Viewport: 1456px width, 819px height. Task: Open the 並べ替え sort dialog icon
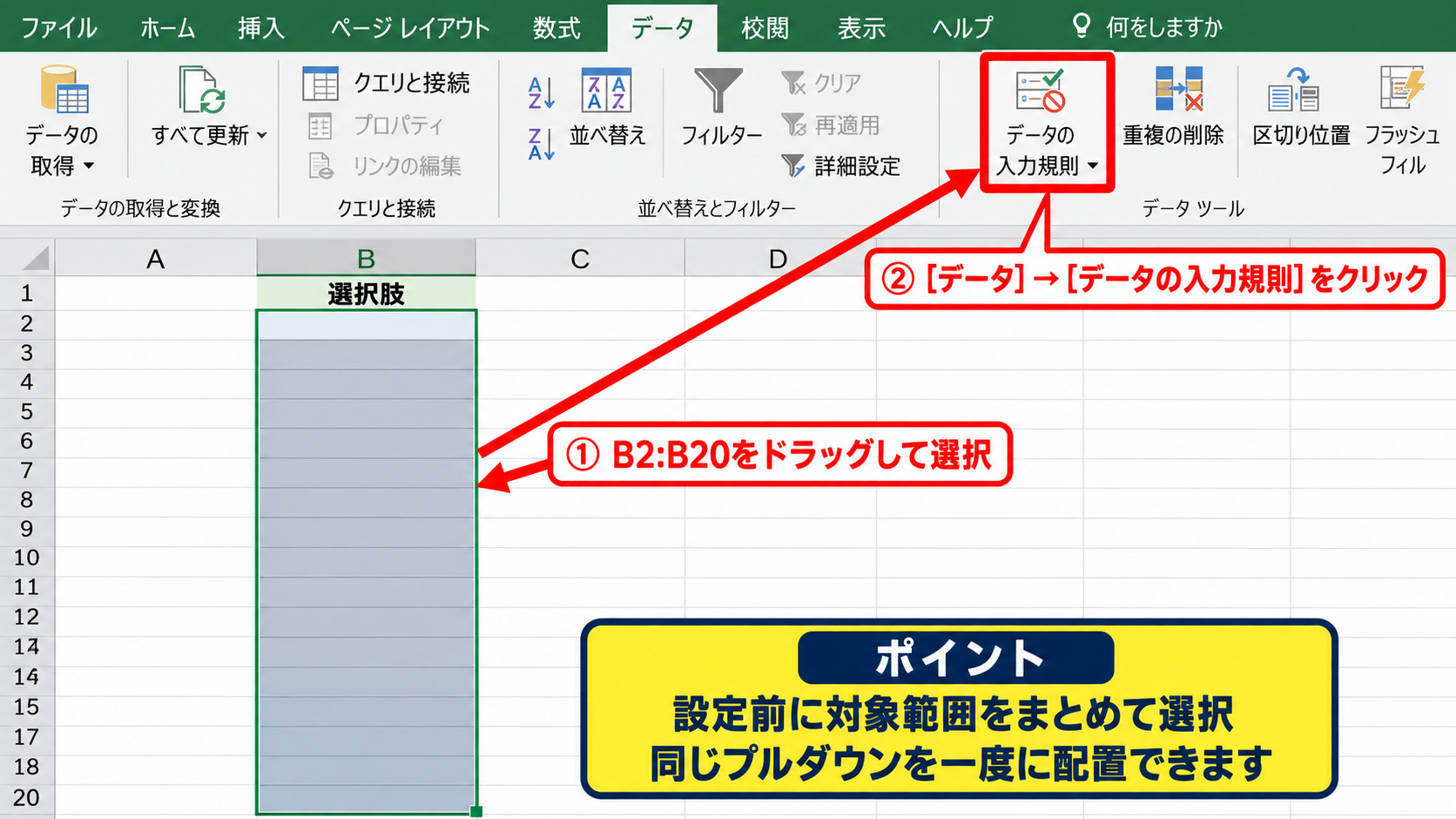[606, 90]
